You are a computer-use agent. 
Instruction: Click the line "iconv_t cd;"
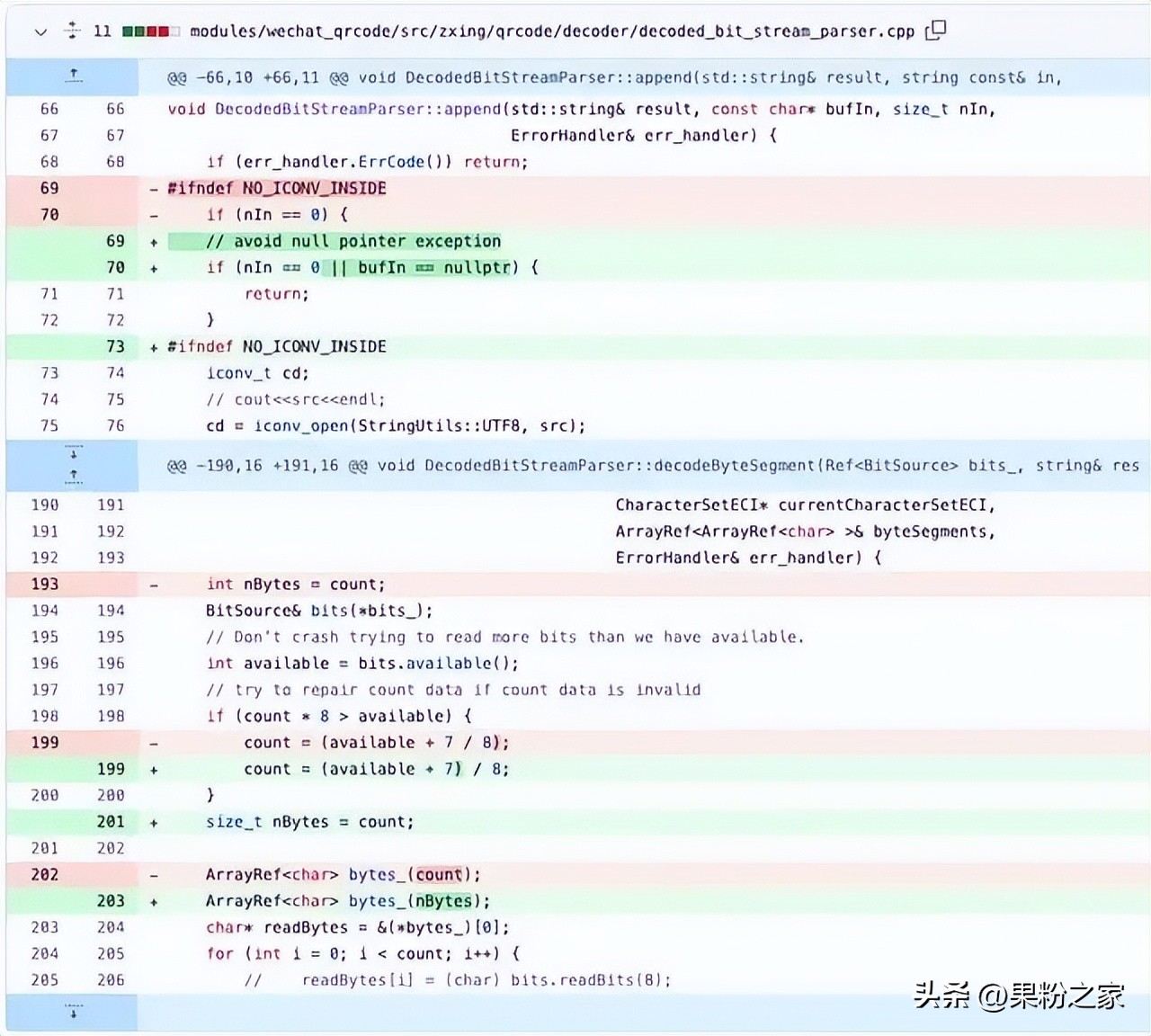click(x=258, y=373)
